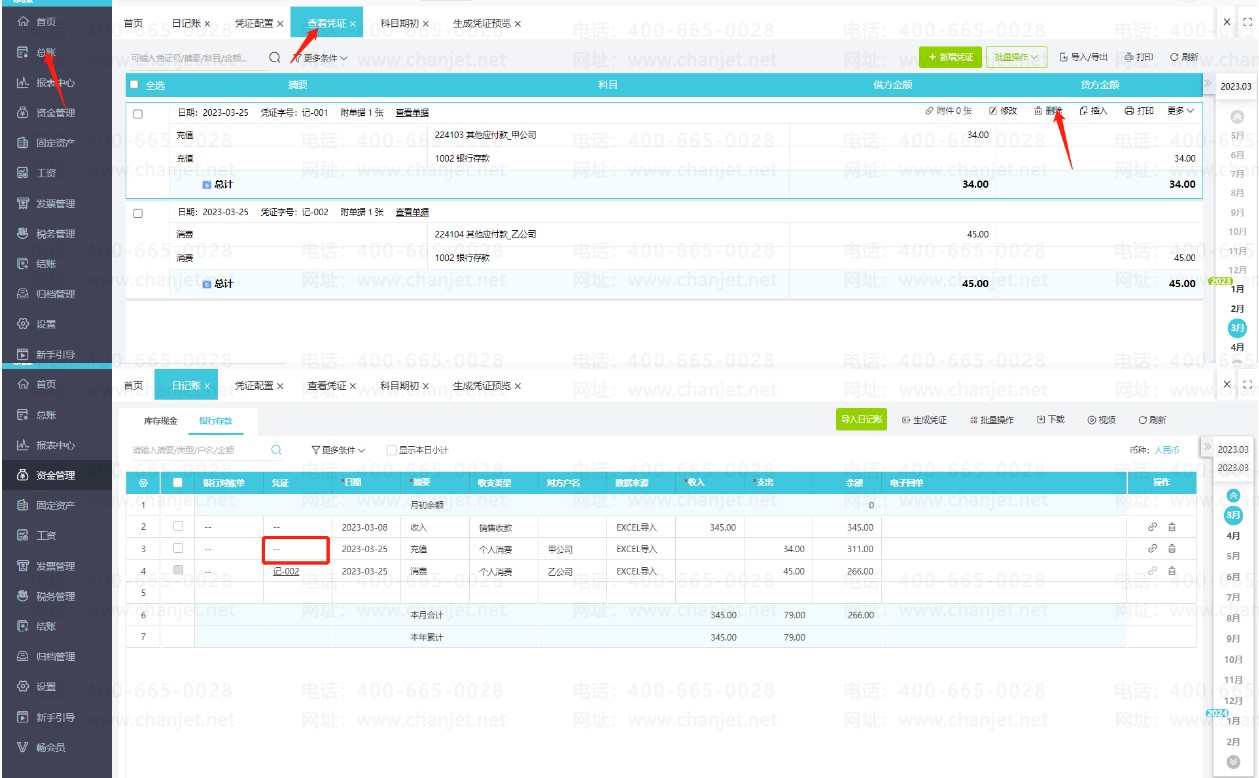Click the 导入日记账 button
This screenshot has height=778, width=1259.
[x=861, y=420]
